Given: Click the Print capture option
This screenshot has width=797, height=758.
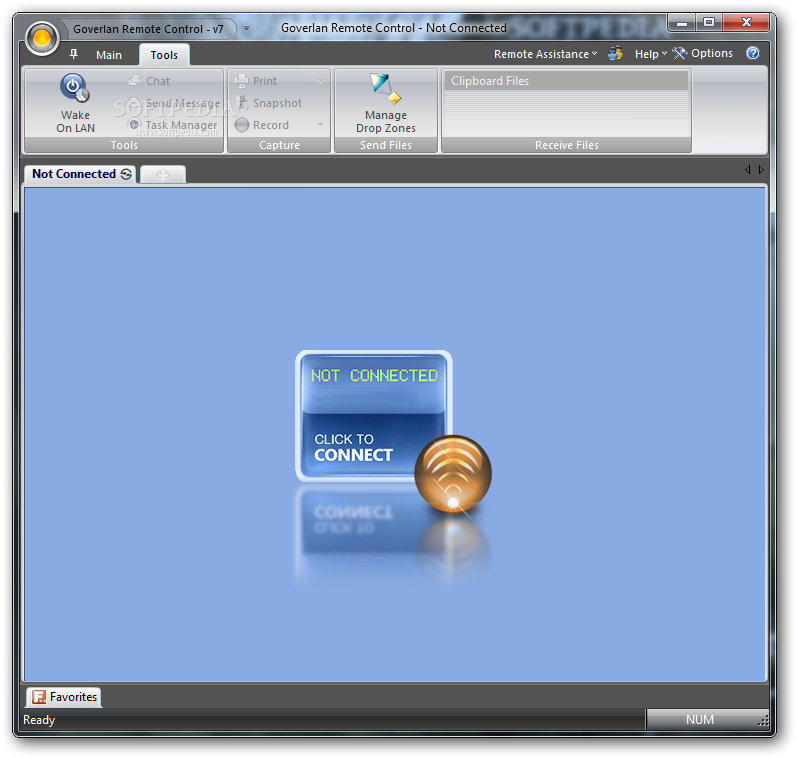Looking at the screenshot, I should 257,81.
